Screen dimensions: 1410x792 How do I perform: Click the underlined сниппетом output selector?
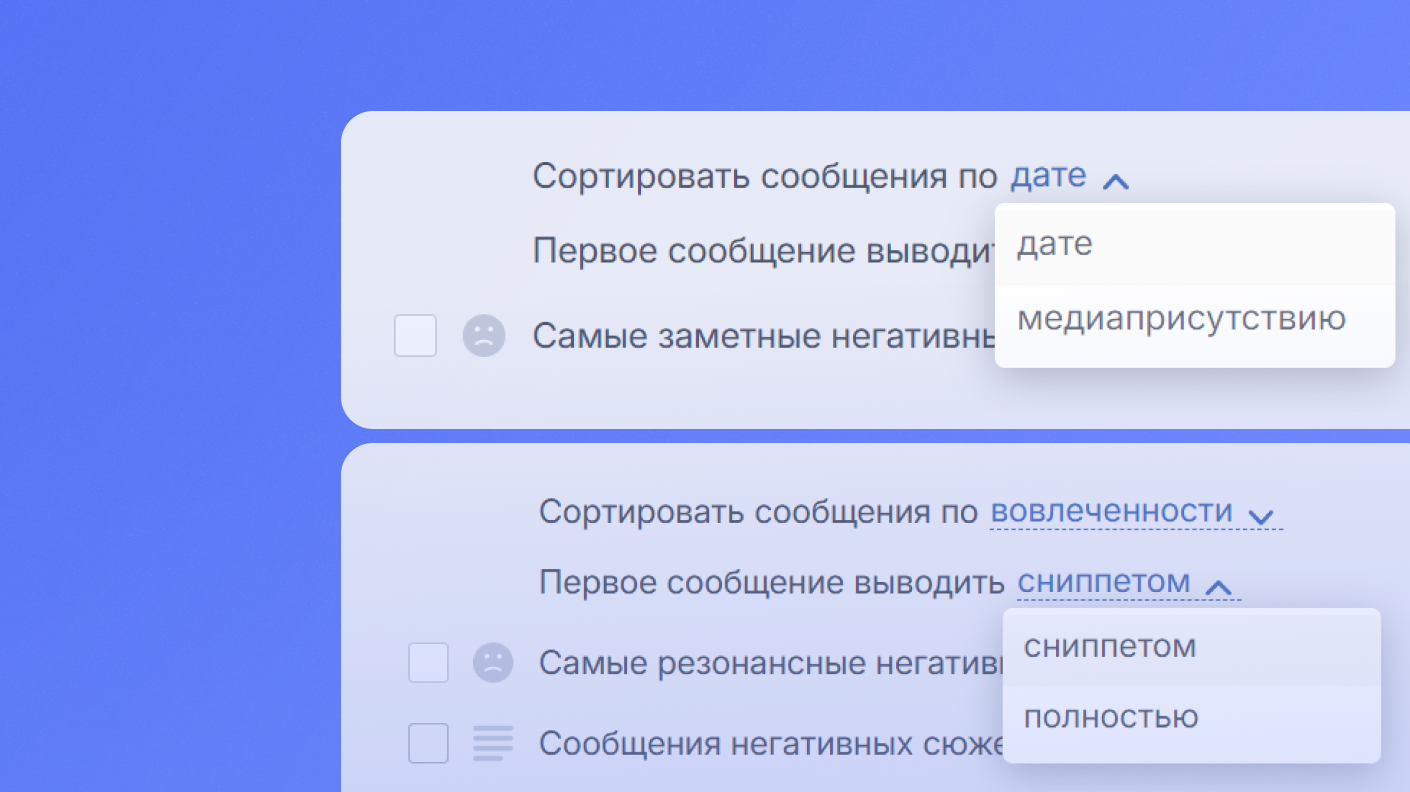pyautogui.click(x=1104, y=582)
